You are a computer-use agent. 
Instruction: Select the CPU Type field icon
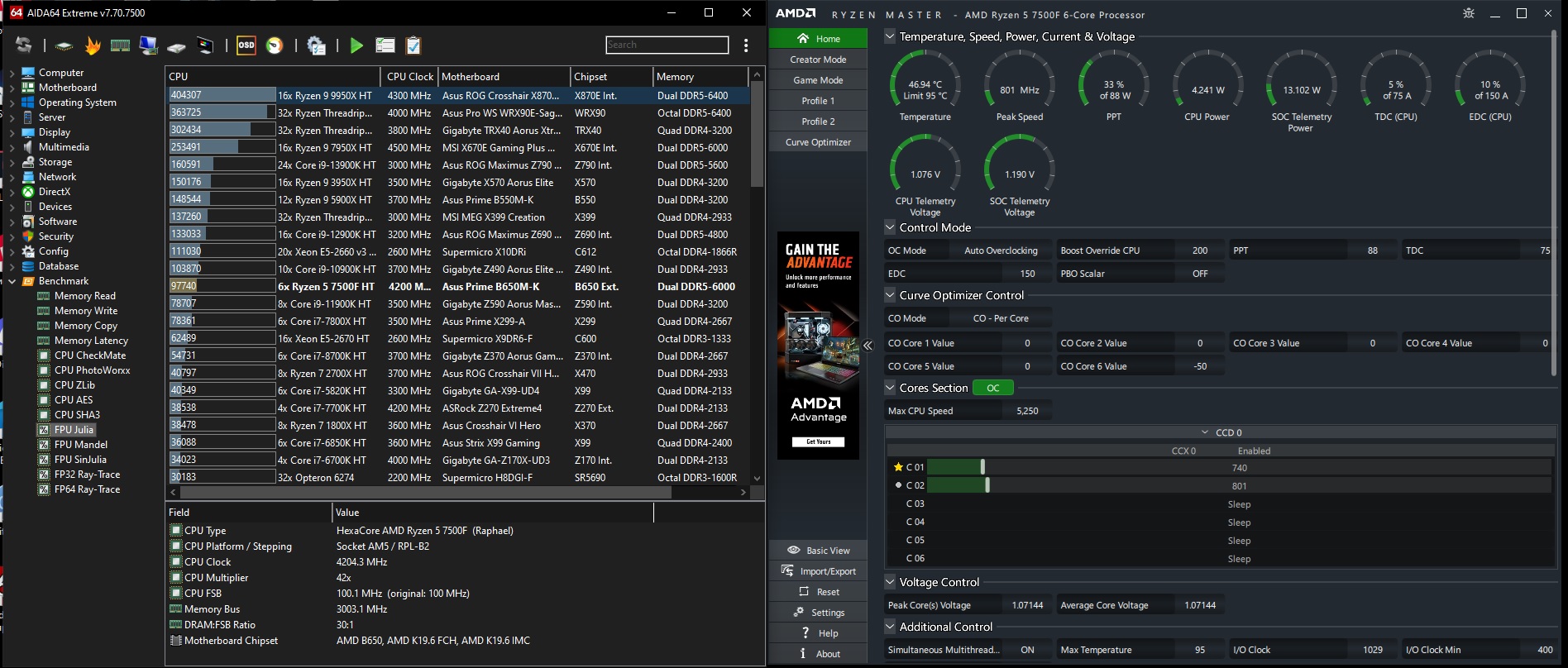coord(175,531)
